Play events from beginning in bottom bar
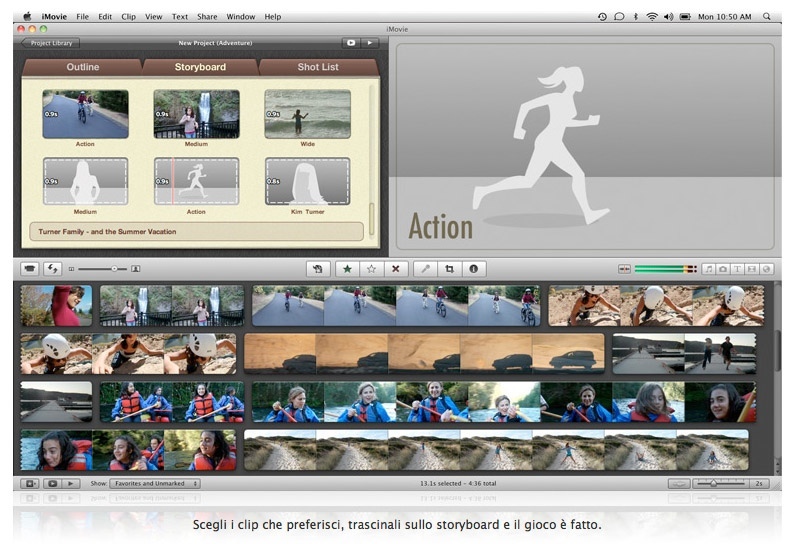The width and height of the screenshot is (796, 544). click(x=71, y=484)
